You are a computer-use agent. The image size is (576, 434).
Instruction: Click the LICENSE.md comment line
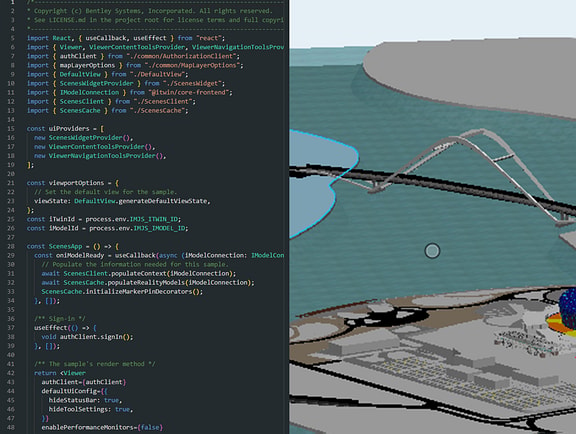tap(155, 20)
